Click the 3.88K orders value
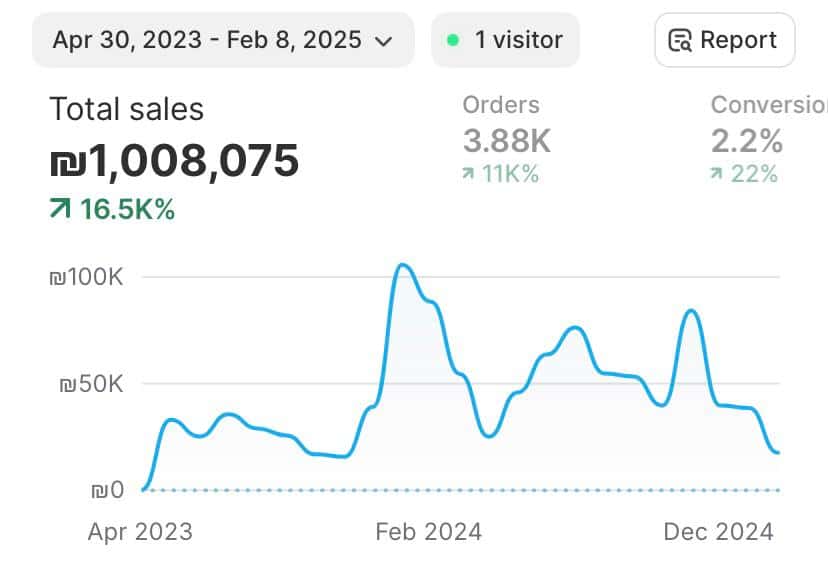 point(506,141)
